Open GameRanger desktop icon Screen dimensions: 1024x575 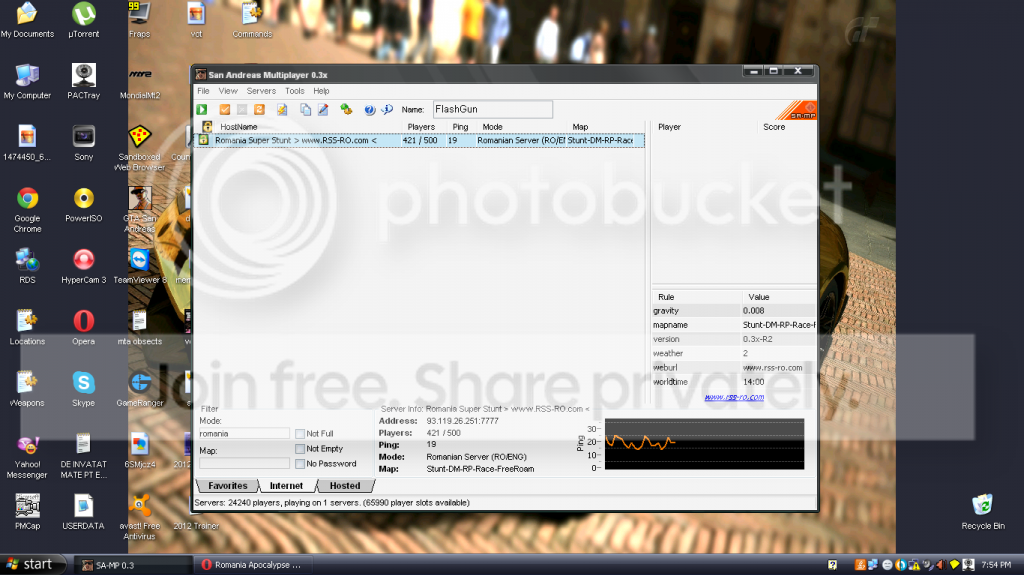coord(139,389)
